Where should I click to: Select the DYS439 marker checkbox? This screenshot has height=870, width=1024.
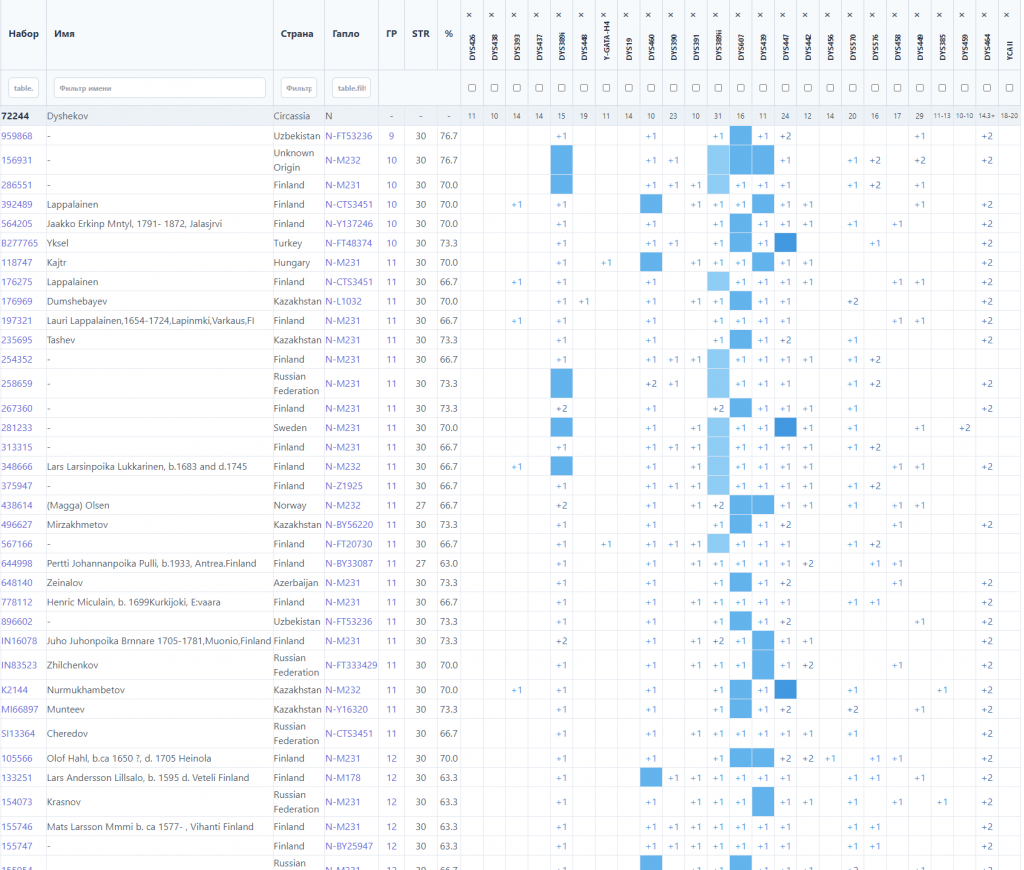point(763,88)
